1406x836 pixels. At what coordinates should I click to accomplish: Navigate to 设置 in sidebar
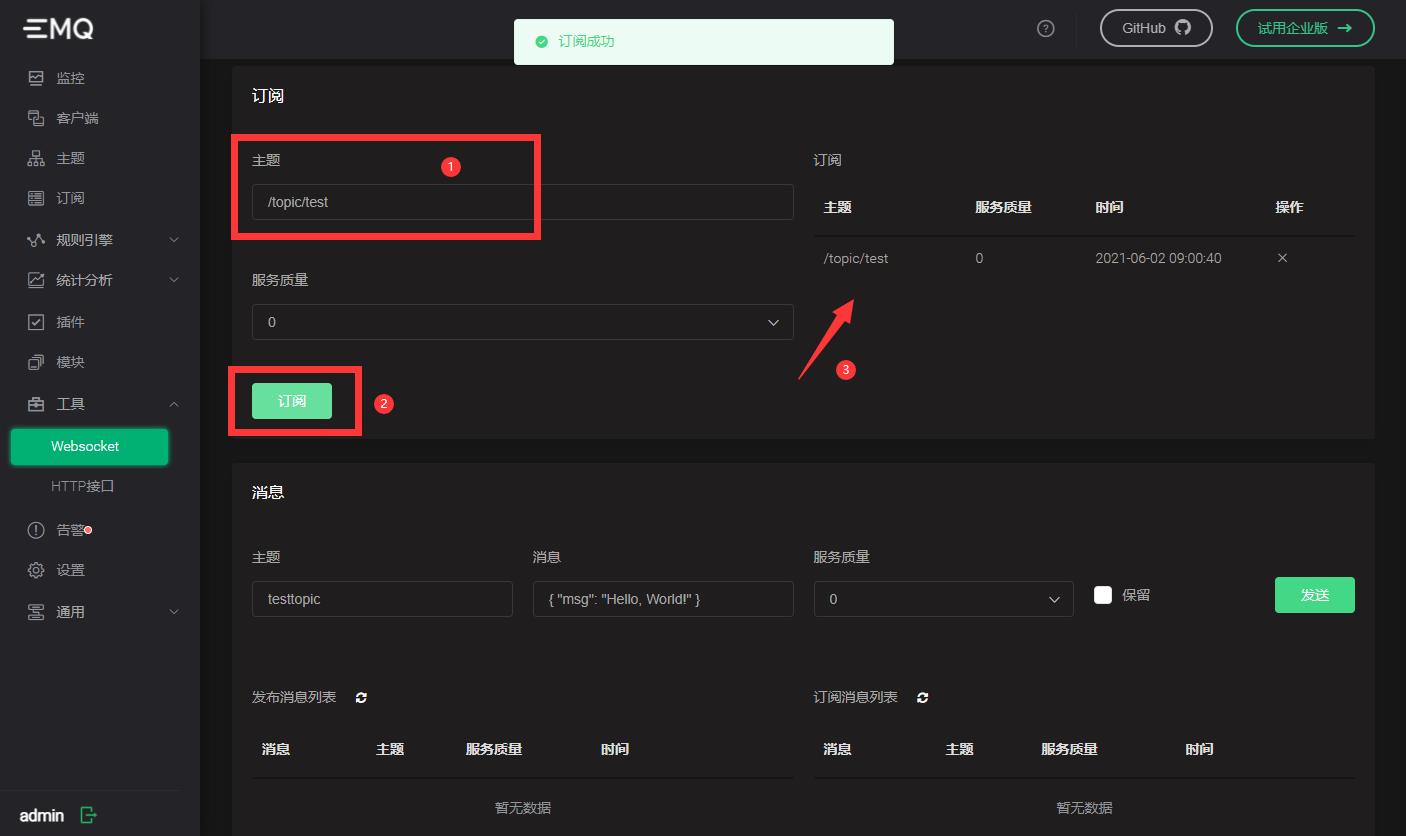coord(70,570)
